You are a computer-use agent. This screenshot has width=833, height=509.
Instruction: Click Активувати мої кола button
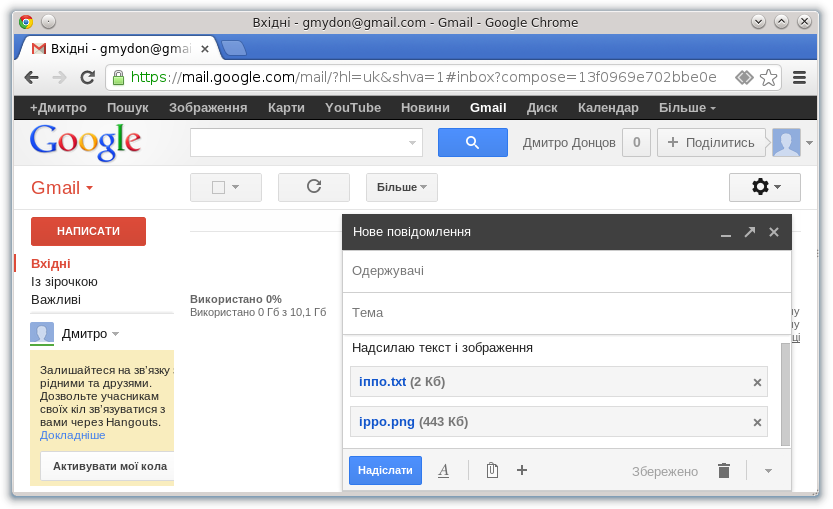109,466
